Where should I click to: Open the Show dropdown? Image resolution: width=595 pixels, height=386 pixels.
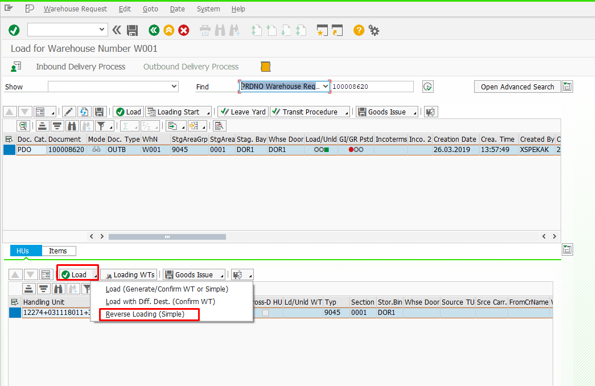(x=174, y=87)
